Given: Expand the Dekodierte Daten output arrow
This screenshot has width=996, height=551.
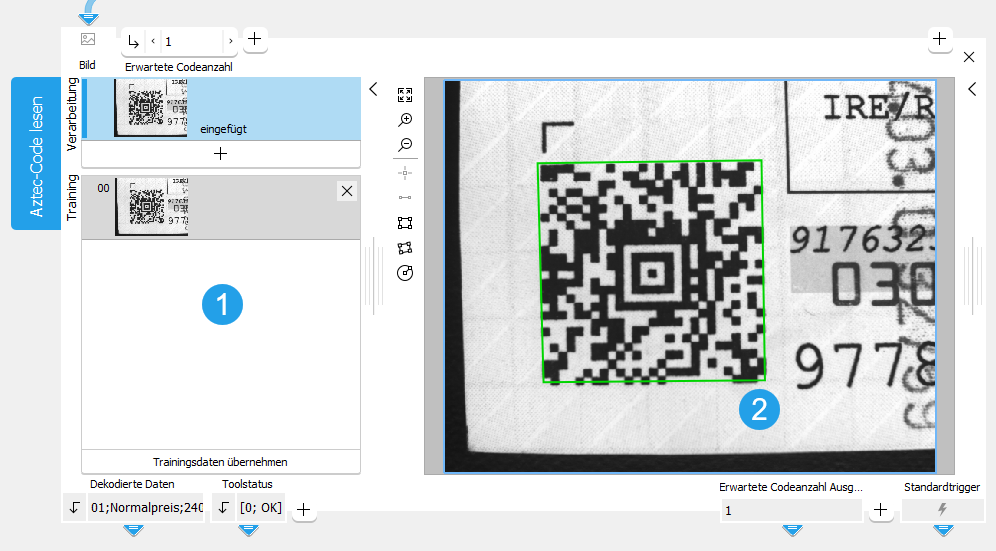Looking at the screenshot, I should tap(74, 508).
